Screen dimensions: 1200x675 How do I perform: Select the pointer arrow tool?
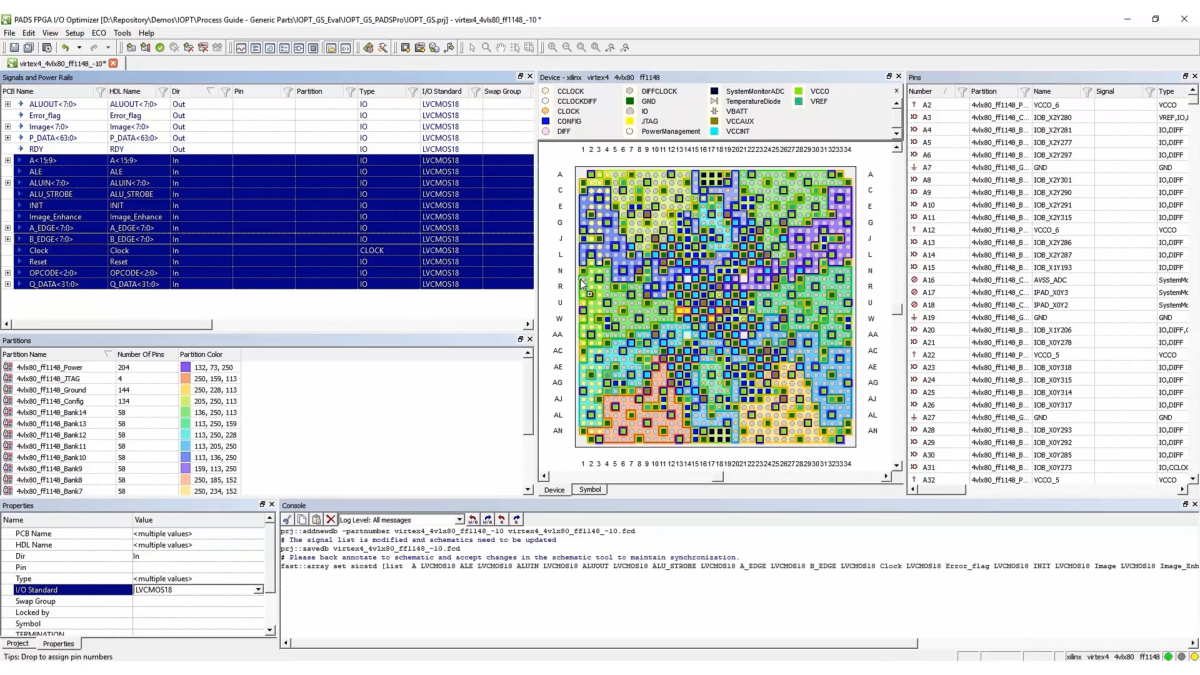(x=472, y=47)
